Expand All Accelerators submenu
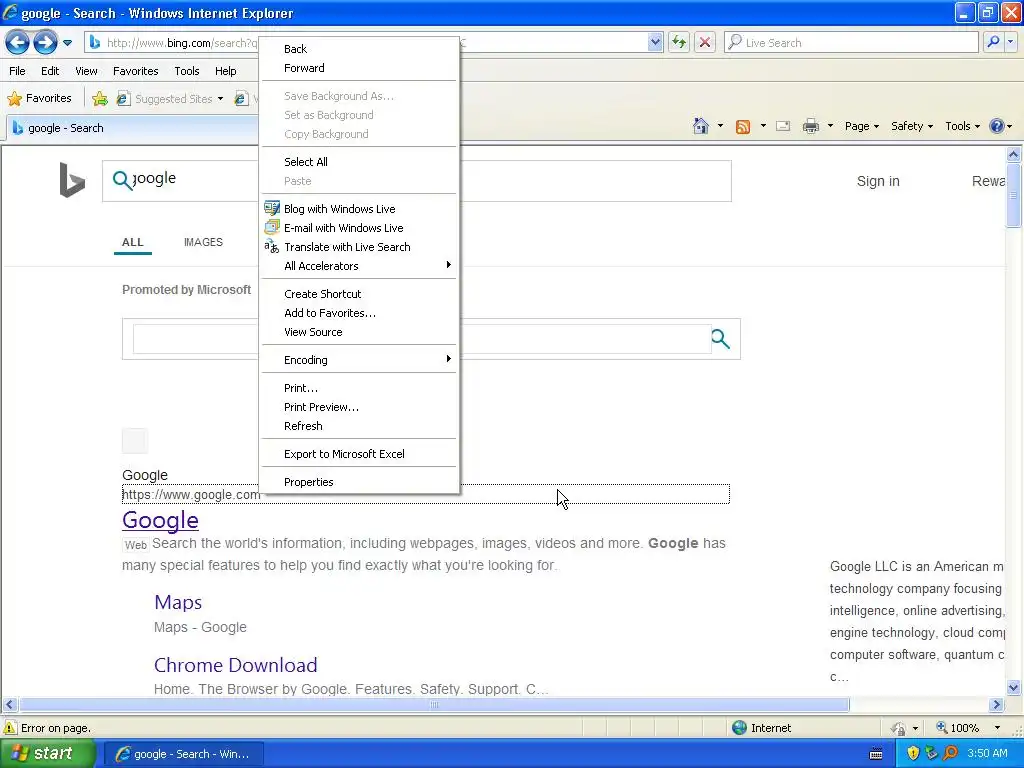This screenshot has width=1024, height=768. click(359, 266)
